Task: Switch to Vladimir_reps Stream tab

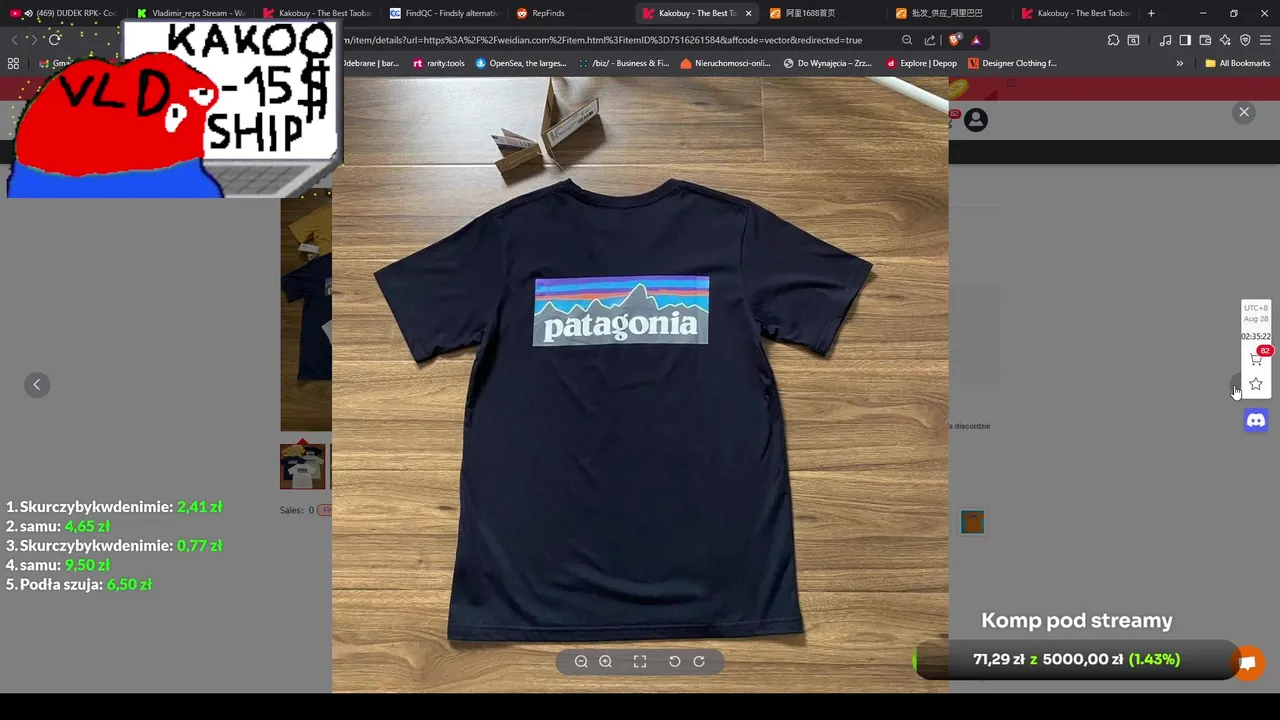Action: pyautogui.click(x=190, y=13)
